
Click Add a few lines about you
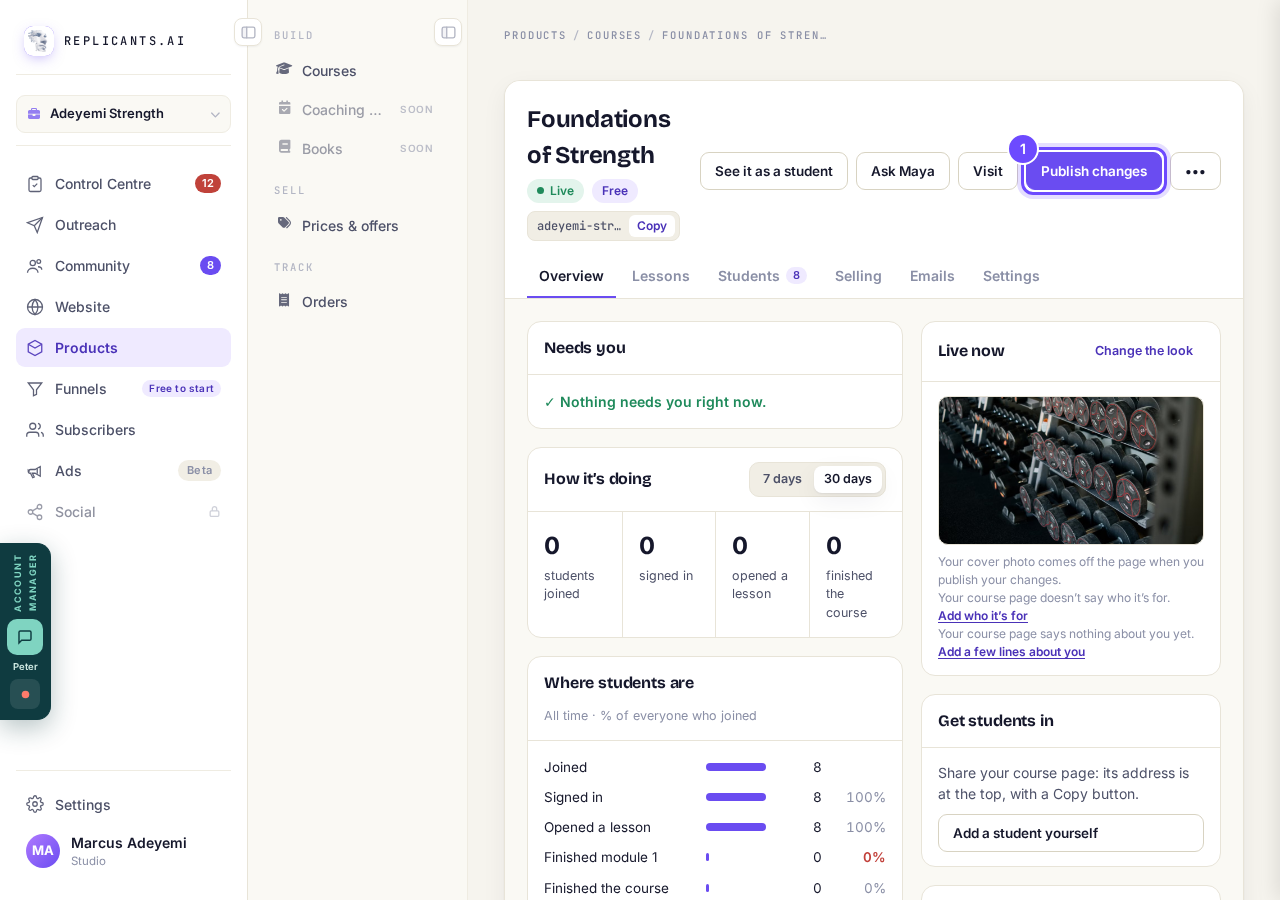pyautogui.click(x=1011, y=652)
